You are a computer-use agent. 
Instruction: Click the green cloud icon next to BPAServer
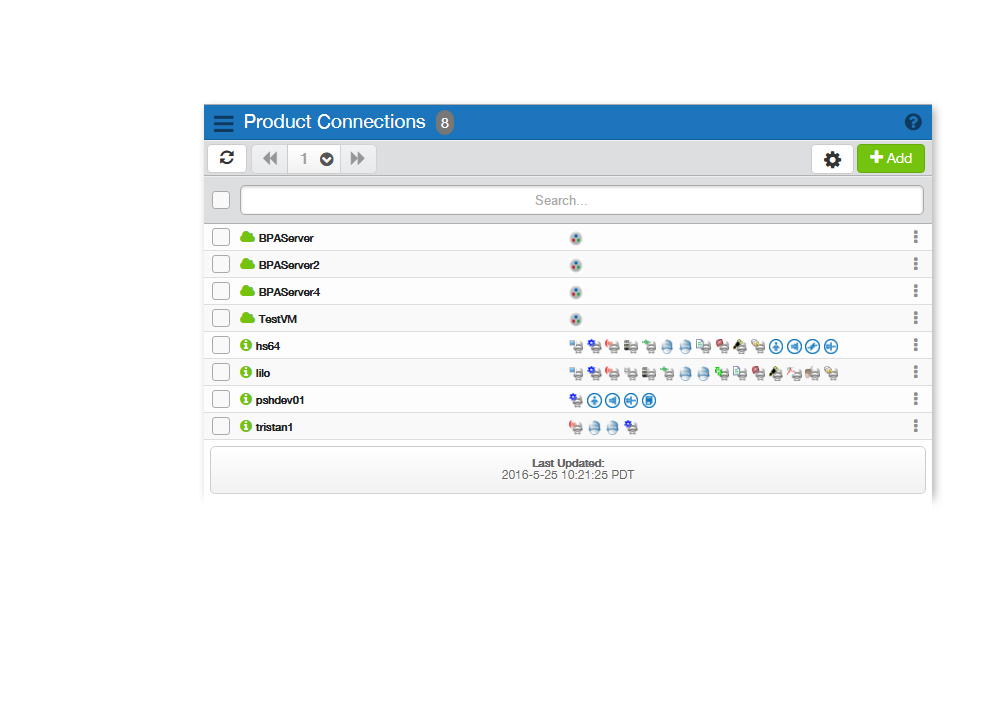click(247, 238)
